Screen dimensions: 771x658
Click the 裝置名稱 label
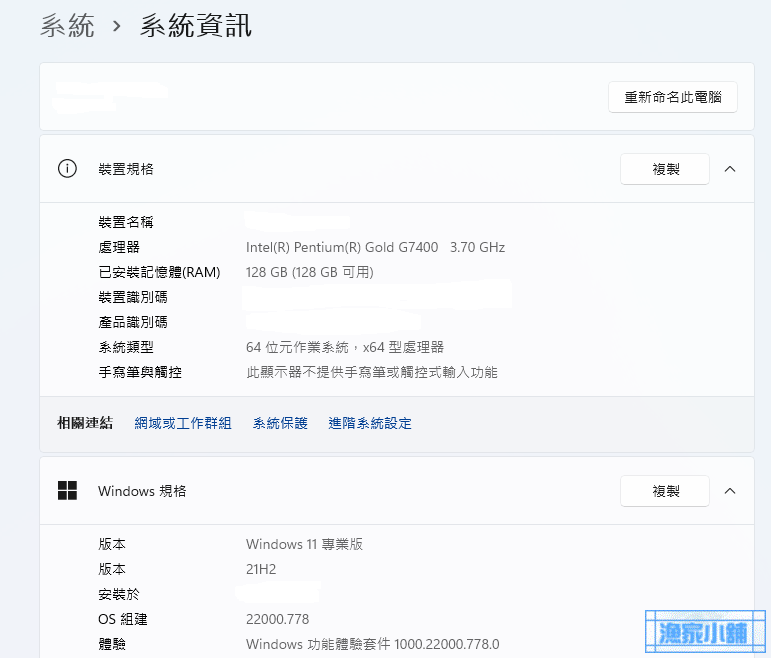point(126,222)
